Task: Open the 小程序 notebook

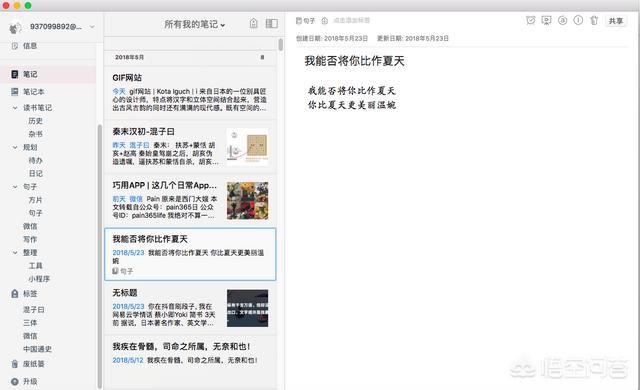Action: 39,279
